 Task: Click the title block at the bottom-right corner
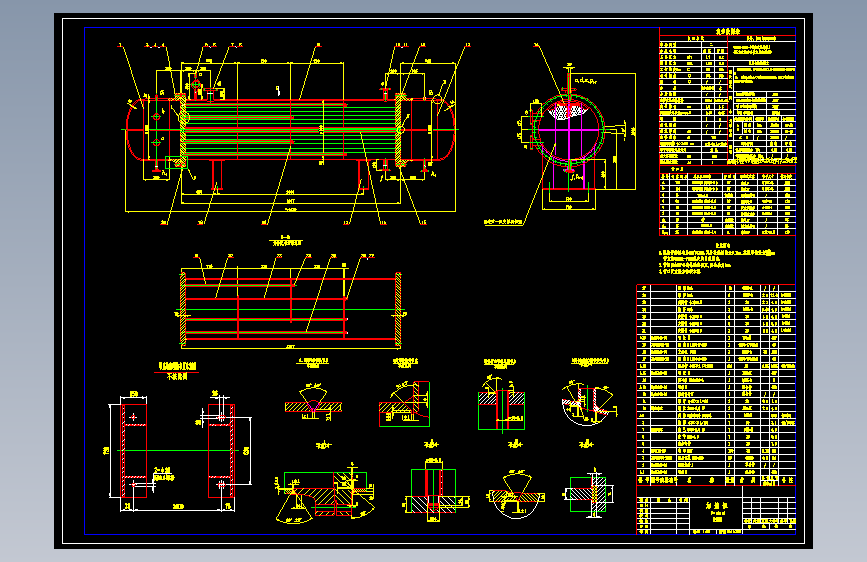716,510
